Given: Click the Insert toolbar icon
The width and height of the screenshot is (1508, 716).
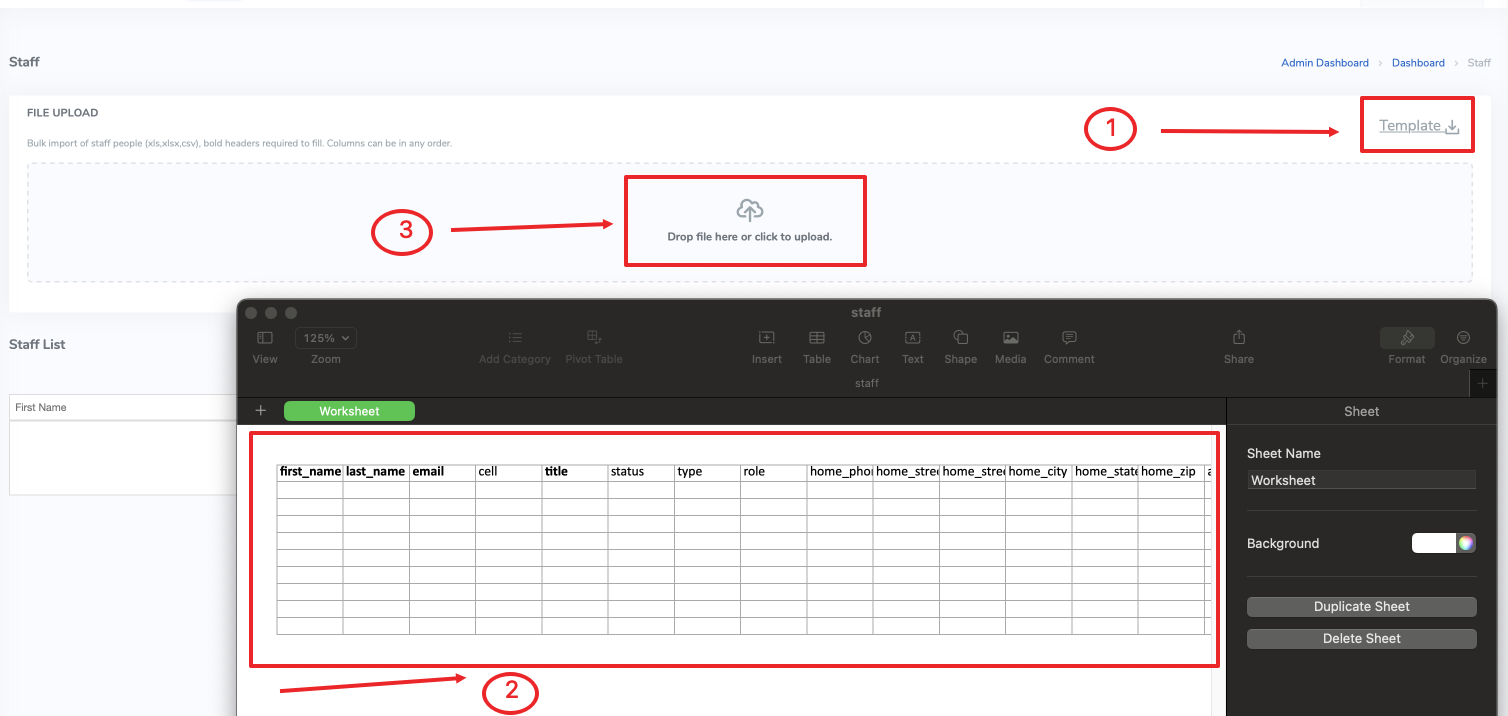Looking at the screenshot, I should [767, 339].
